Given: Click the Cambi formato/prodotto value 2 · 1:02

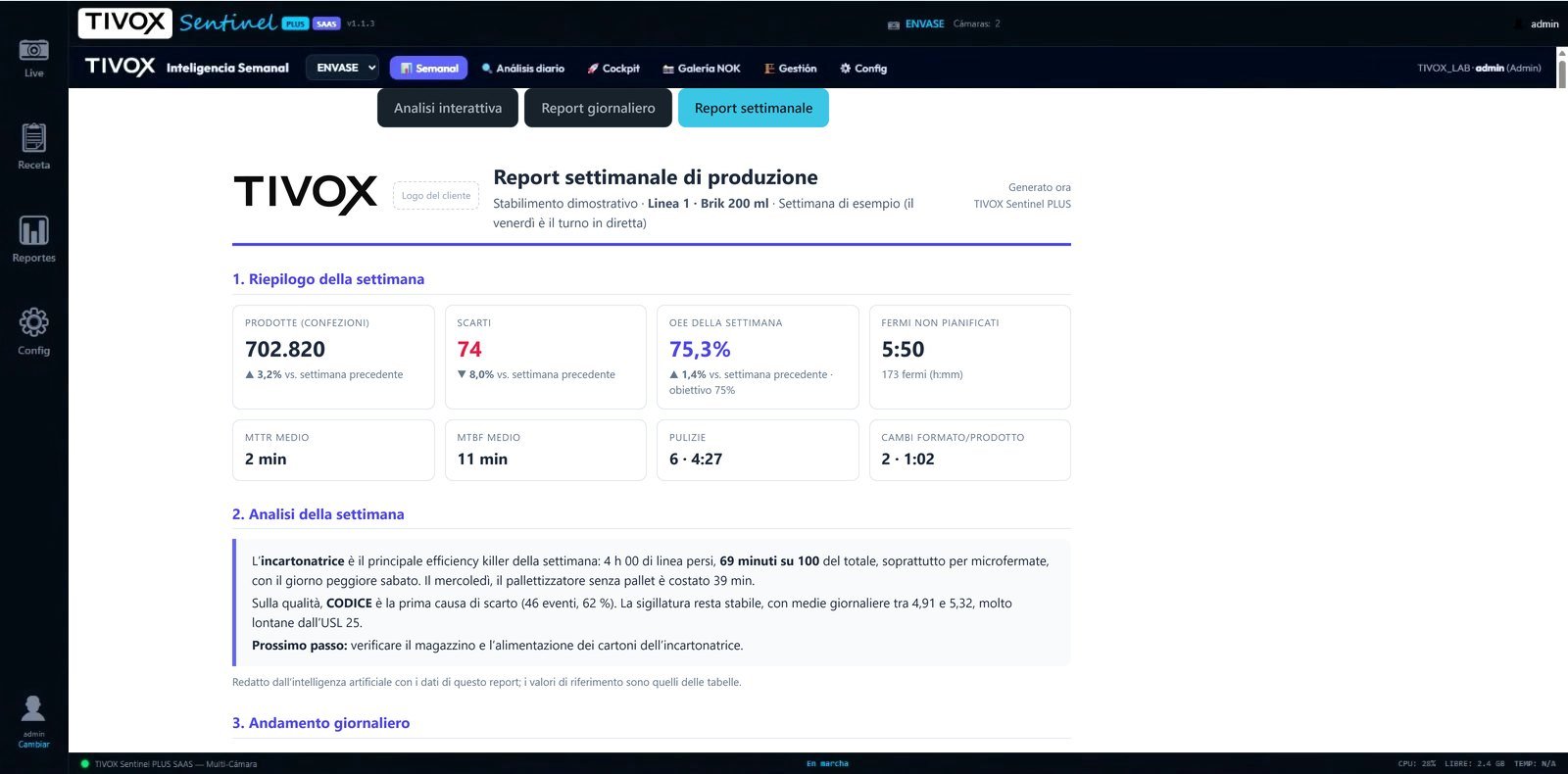Looking at the screenshot, I should click(907, 459).
